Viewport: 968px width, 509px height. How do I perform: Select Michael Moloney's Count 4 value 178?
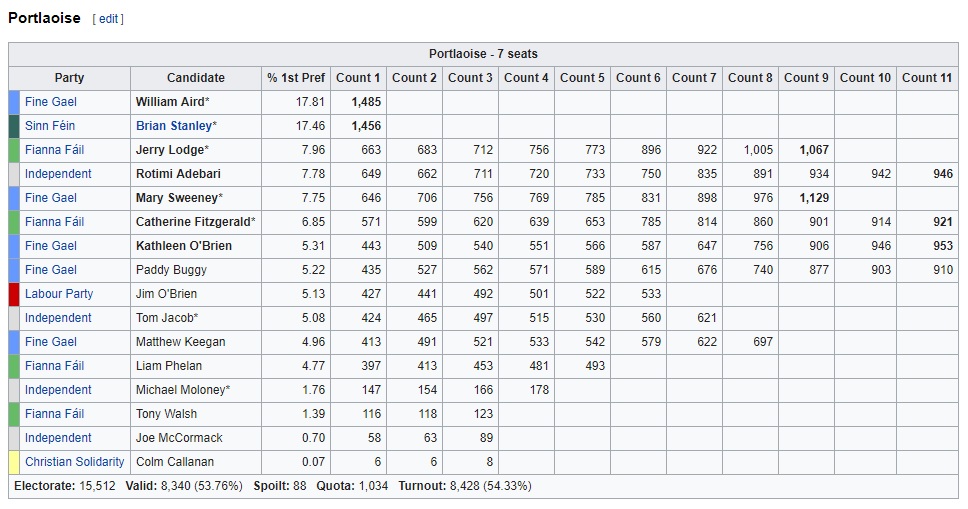click(539, 390)
